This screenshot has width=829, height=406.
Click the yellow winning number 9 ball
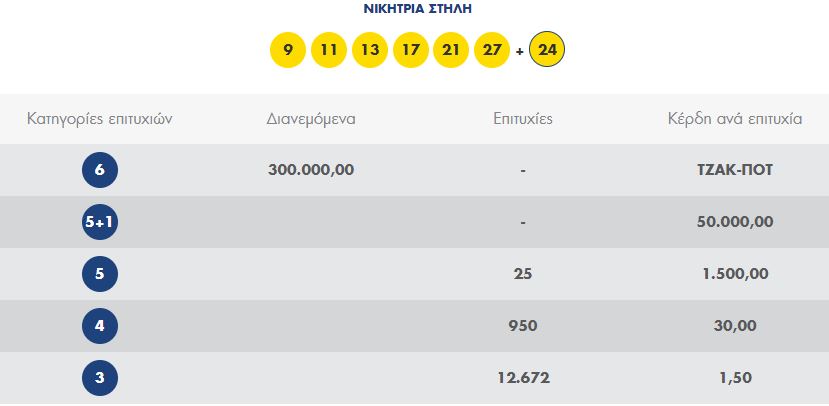click(x=288, y=50)
